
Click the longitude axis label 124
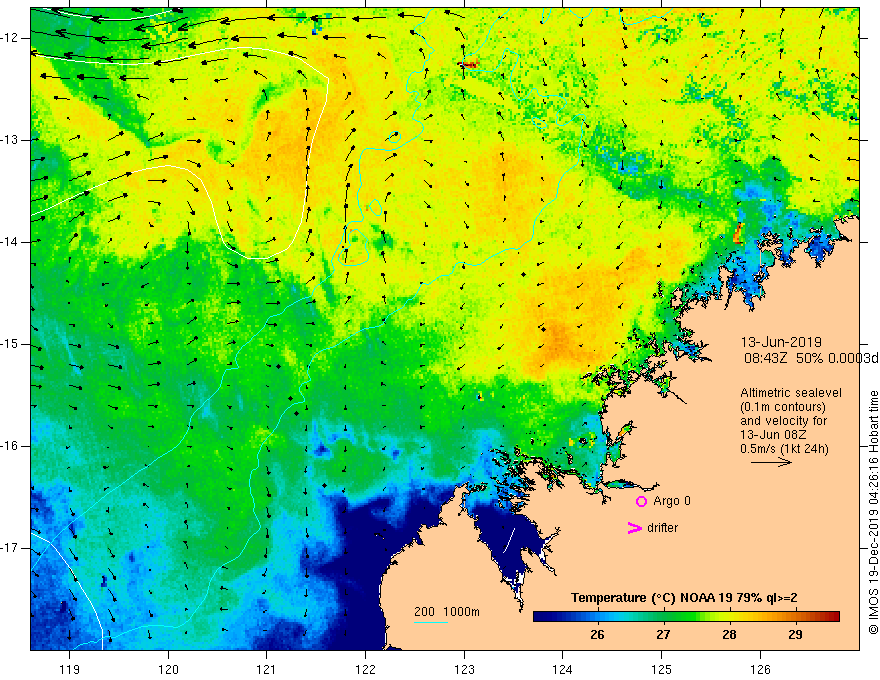tap(563, 669)
